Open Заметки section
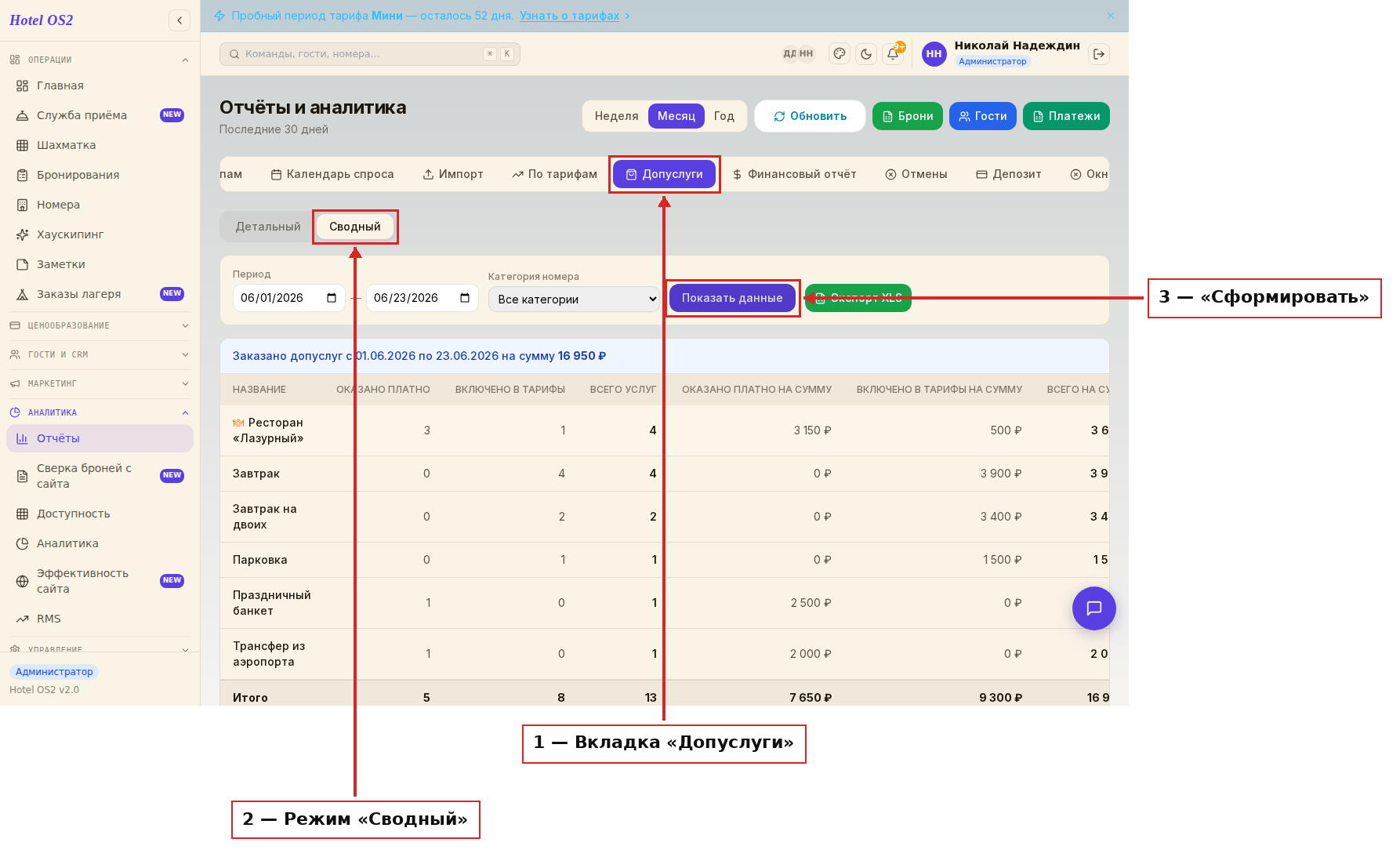1400x857 pixels. [x=100, y=264]
